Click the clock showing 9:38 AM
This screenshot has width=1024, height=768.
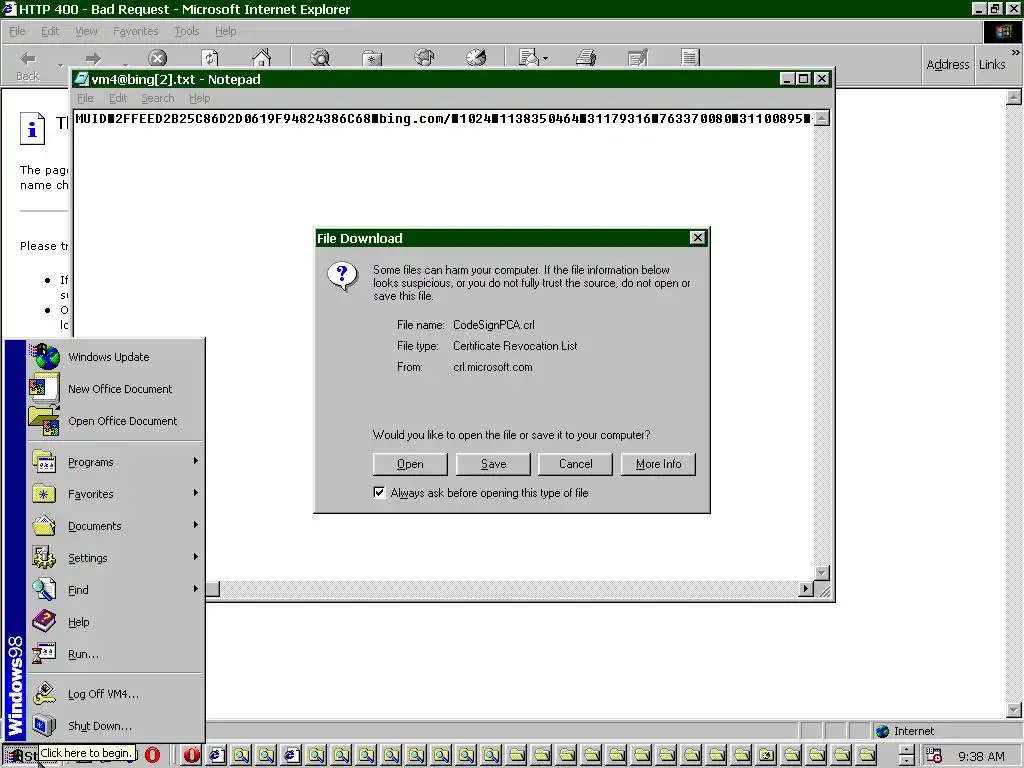pyautogui.click(x=982, y=756)
